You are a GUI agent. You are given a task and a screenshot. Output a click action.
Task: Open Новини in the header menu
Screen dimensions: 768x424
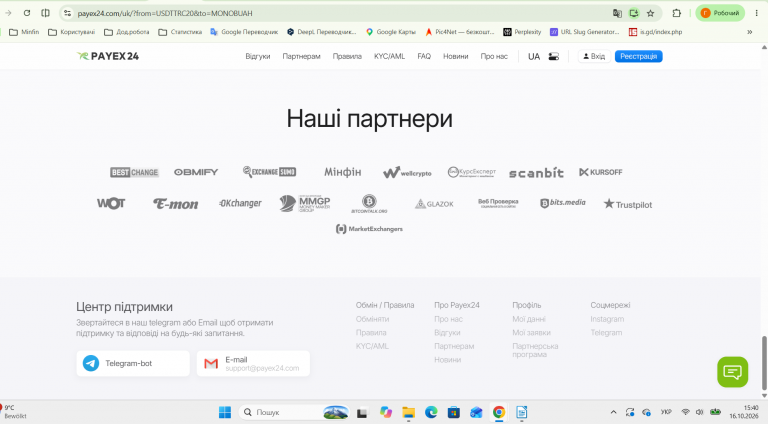[x=456, y=56]
